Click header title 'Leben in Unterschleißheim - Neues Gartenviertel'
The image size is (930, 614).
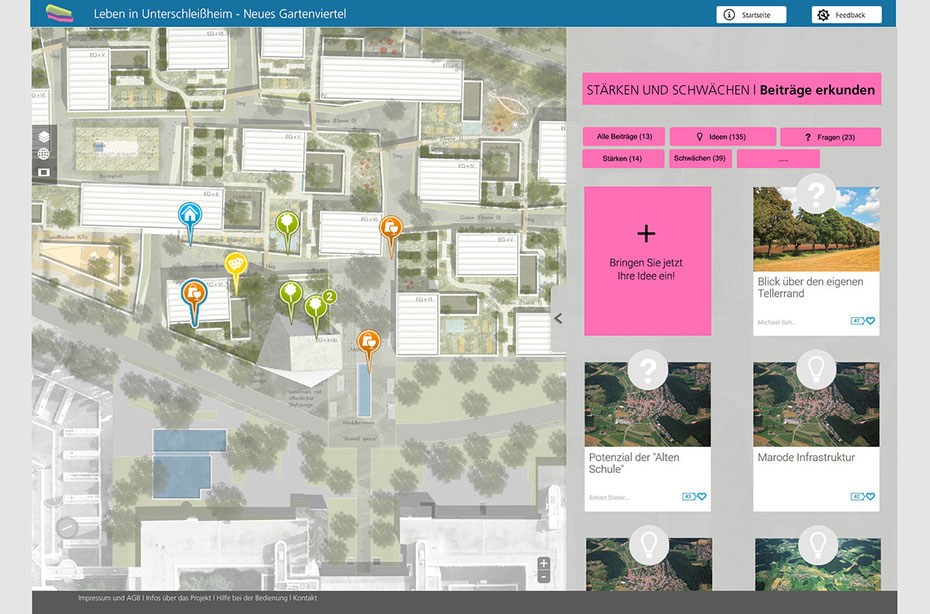pos(220,14)
